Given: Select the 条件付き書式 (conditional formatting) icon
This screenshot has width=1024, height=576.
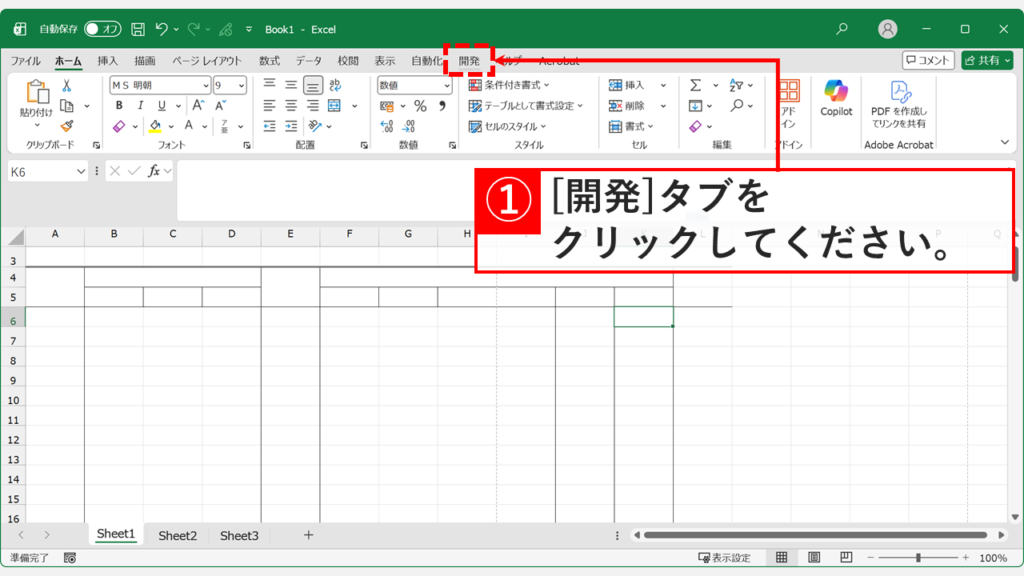Looking at the screenshot, I should 473,85.
